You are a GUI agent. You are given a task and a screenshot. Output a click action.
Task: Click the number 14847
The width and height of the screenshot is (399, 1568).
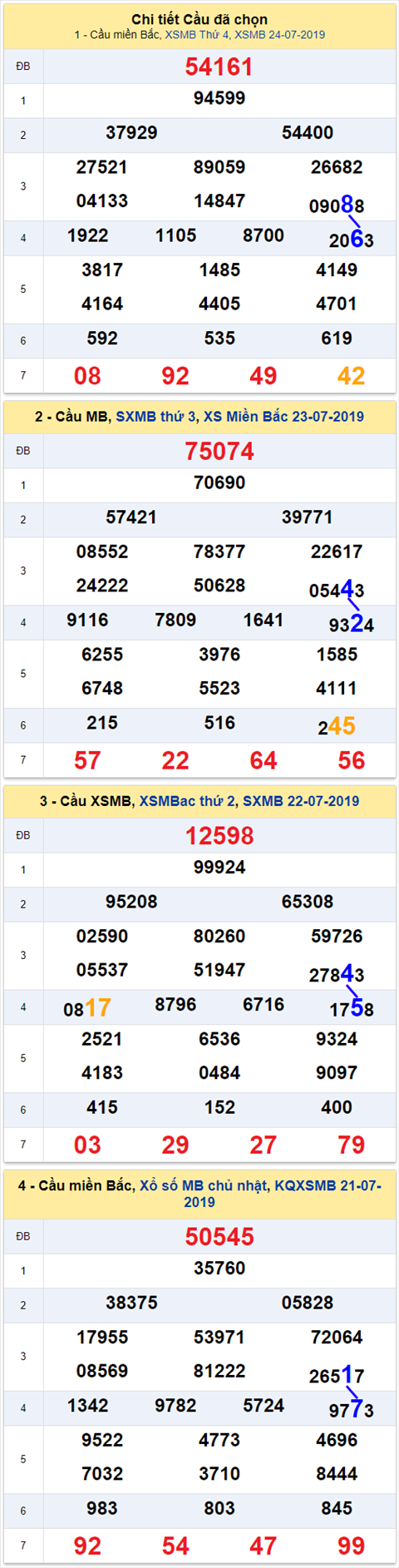[x=219, y=200]
